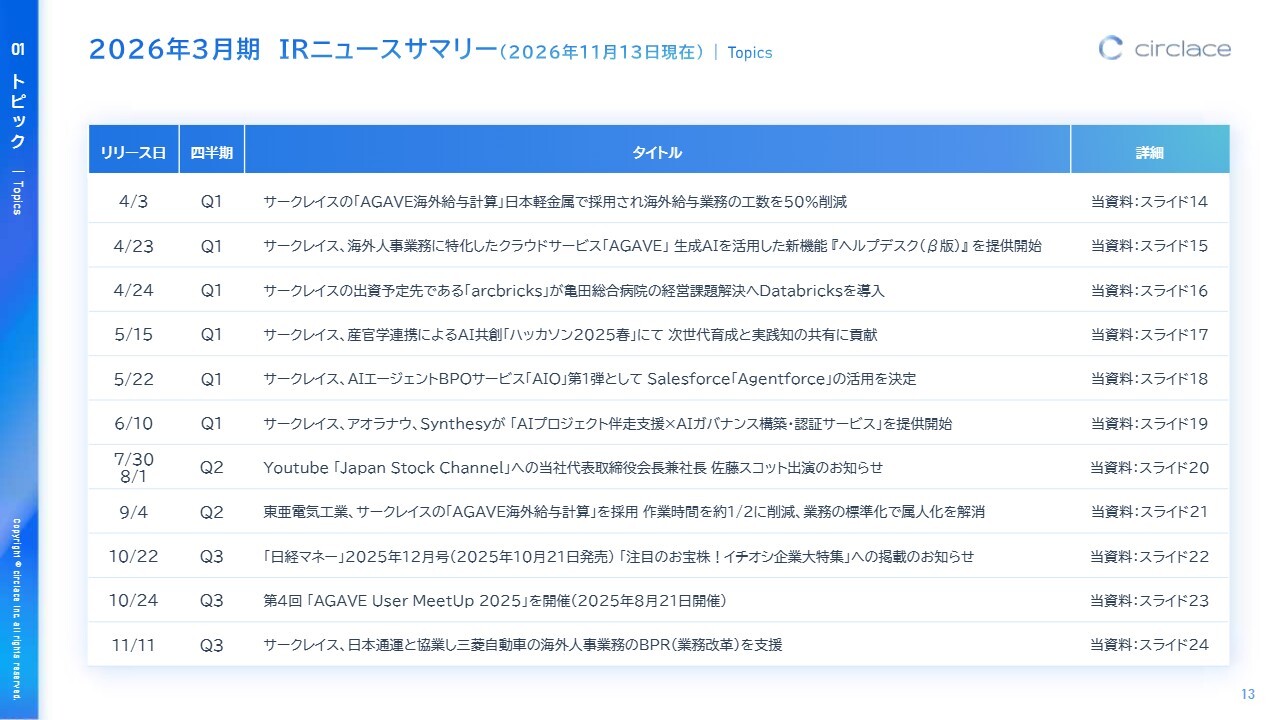Select the Youtube Japan Stock Channel title

coord(572,468)
